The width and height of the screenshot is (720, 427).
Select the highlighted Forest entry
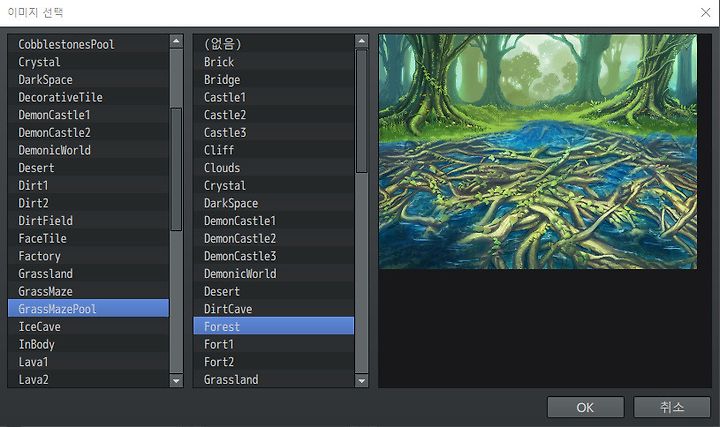274,326
